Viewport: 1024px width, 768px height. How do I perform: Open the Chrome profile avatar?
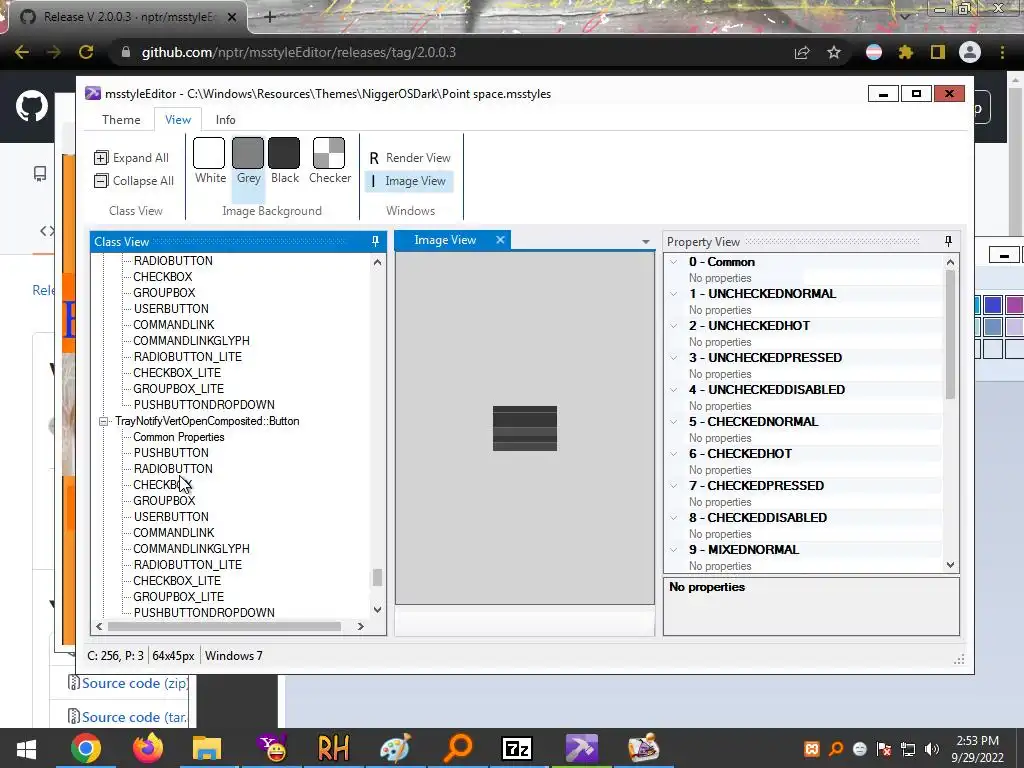pyautogui.click(x=970, y=52)
